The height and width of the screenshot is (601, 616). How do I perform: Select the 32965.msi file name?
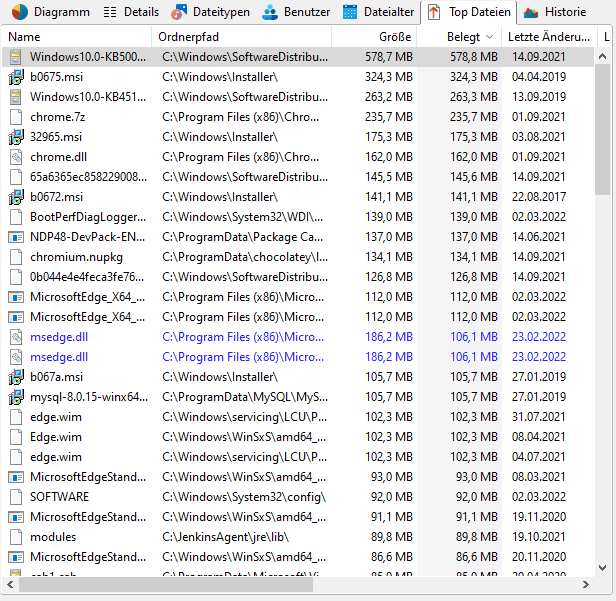(56, 137)
